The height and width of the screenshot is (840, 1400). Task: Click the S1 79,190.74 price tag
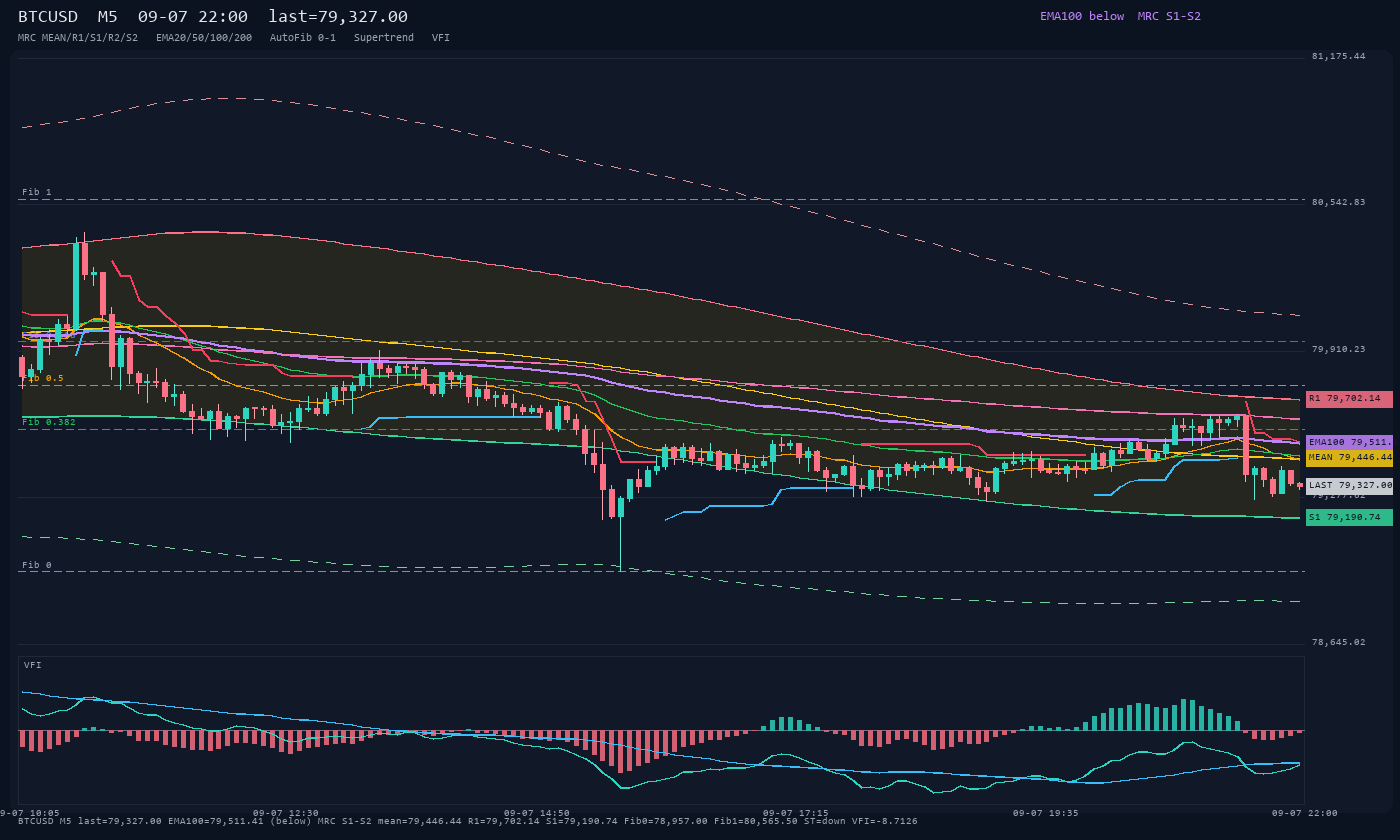point(1349,517)
